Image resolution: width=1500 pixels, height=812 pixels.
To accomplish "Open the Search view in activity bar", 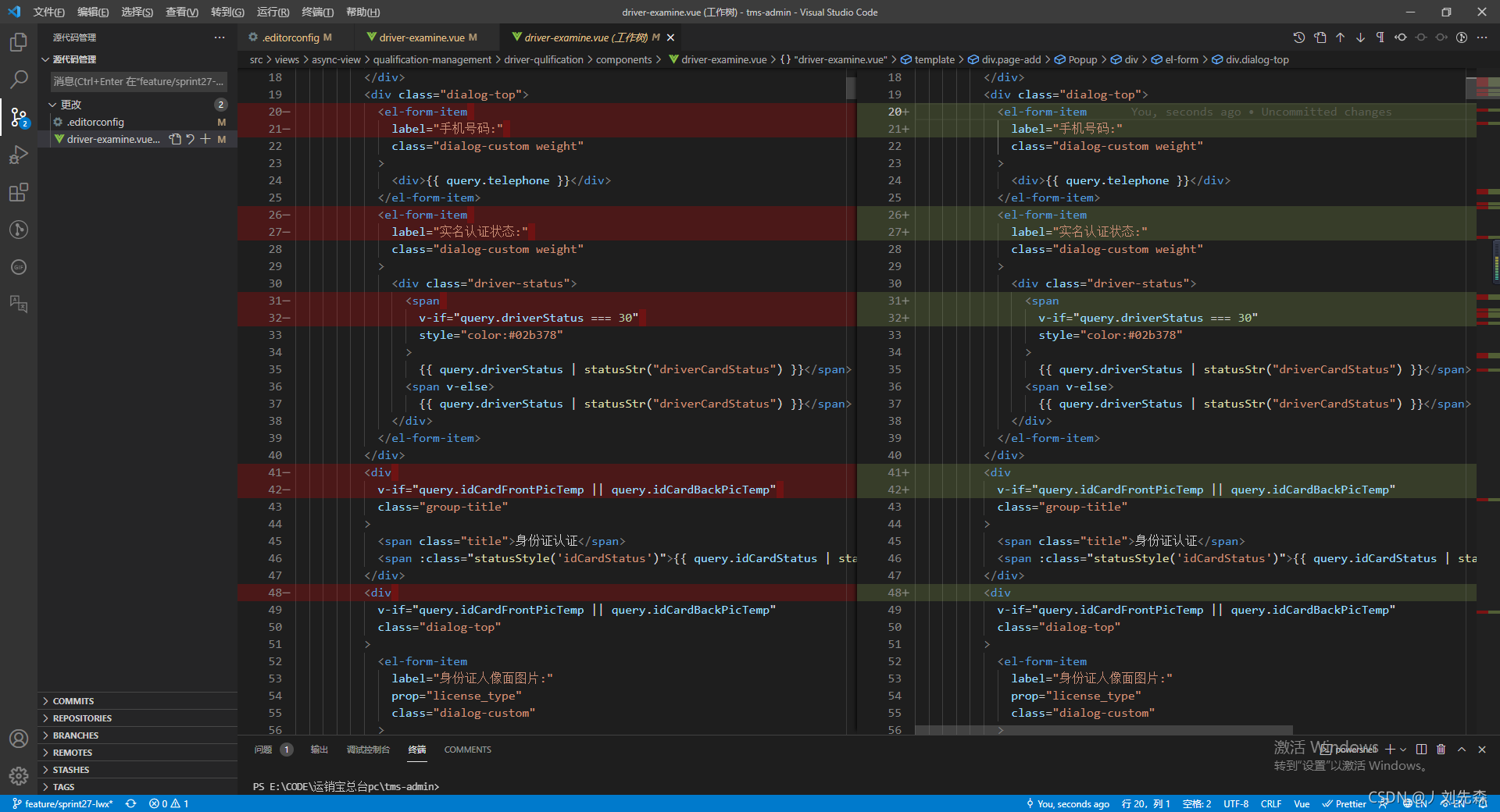I will (x=19, y=80).
